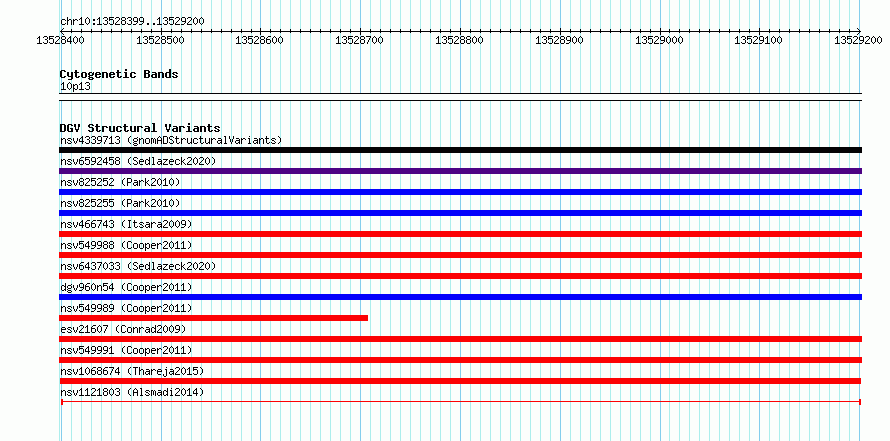Click the blue nsv825252 variant bar
This screenshot has width=890, height=441.
tap(460, 192)
